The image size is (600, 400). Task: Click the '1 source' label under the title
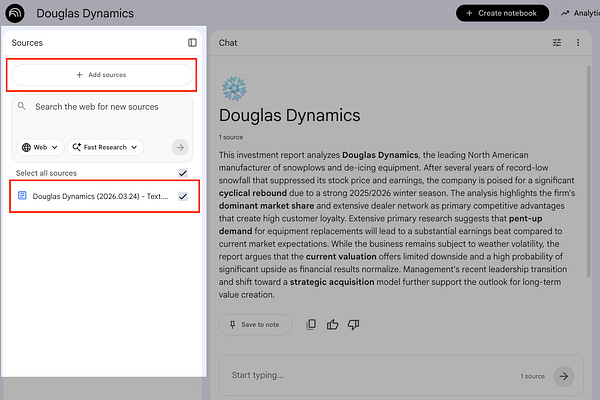(231, 137)
